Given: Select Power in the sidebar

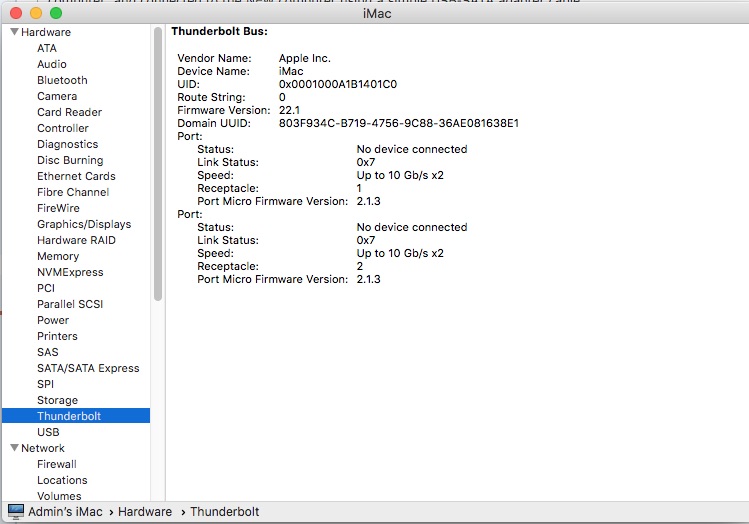Looking at the screenshot, I should pos(53,320).
